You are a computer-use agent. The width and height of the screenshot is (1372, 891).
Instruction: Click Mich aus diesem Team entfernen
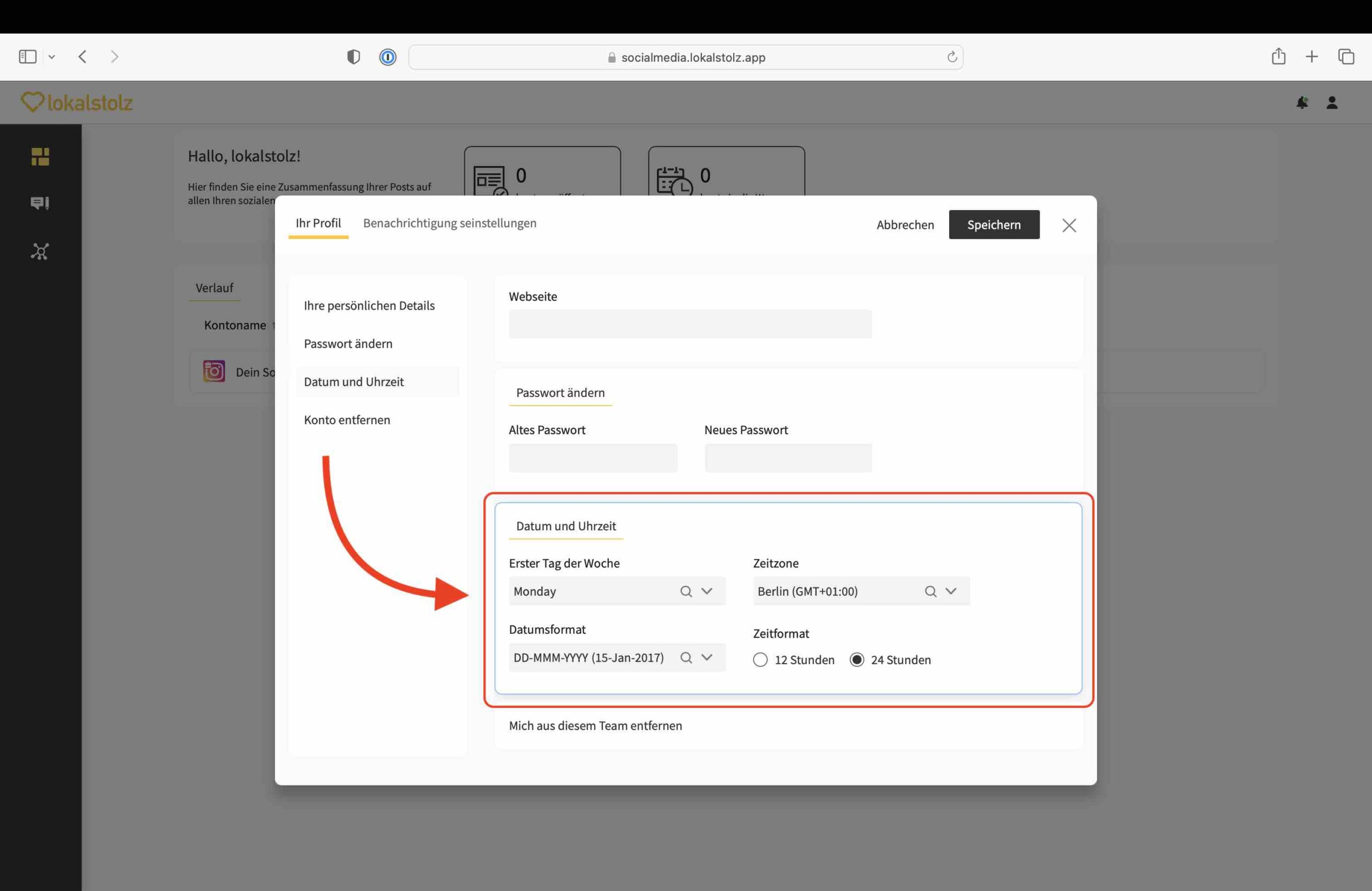[595, 725]
